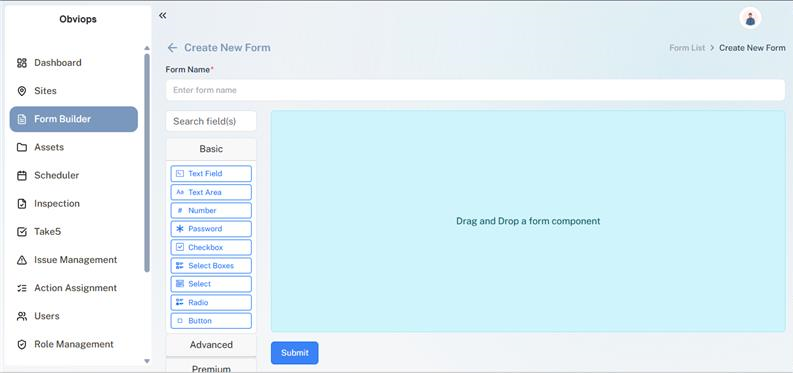Image resolution: width=793 pixels, height=373 pixels.
Task: Click the Form Builder document icon
Action: (x=21, y=119)
